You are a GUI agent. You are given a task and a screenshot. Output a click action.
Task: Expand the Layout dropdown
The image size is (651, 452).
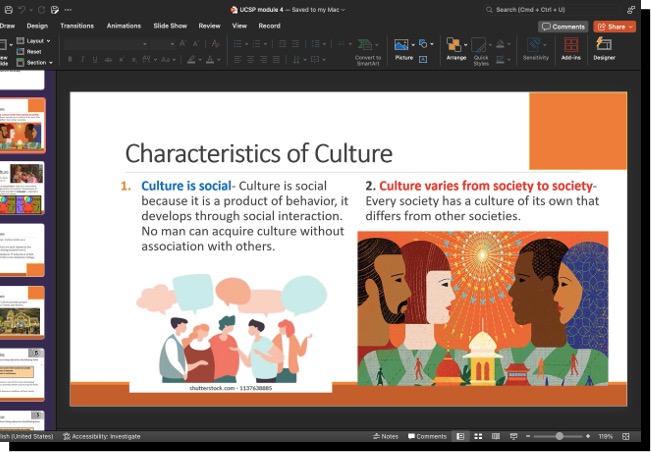tap(38, 41)
